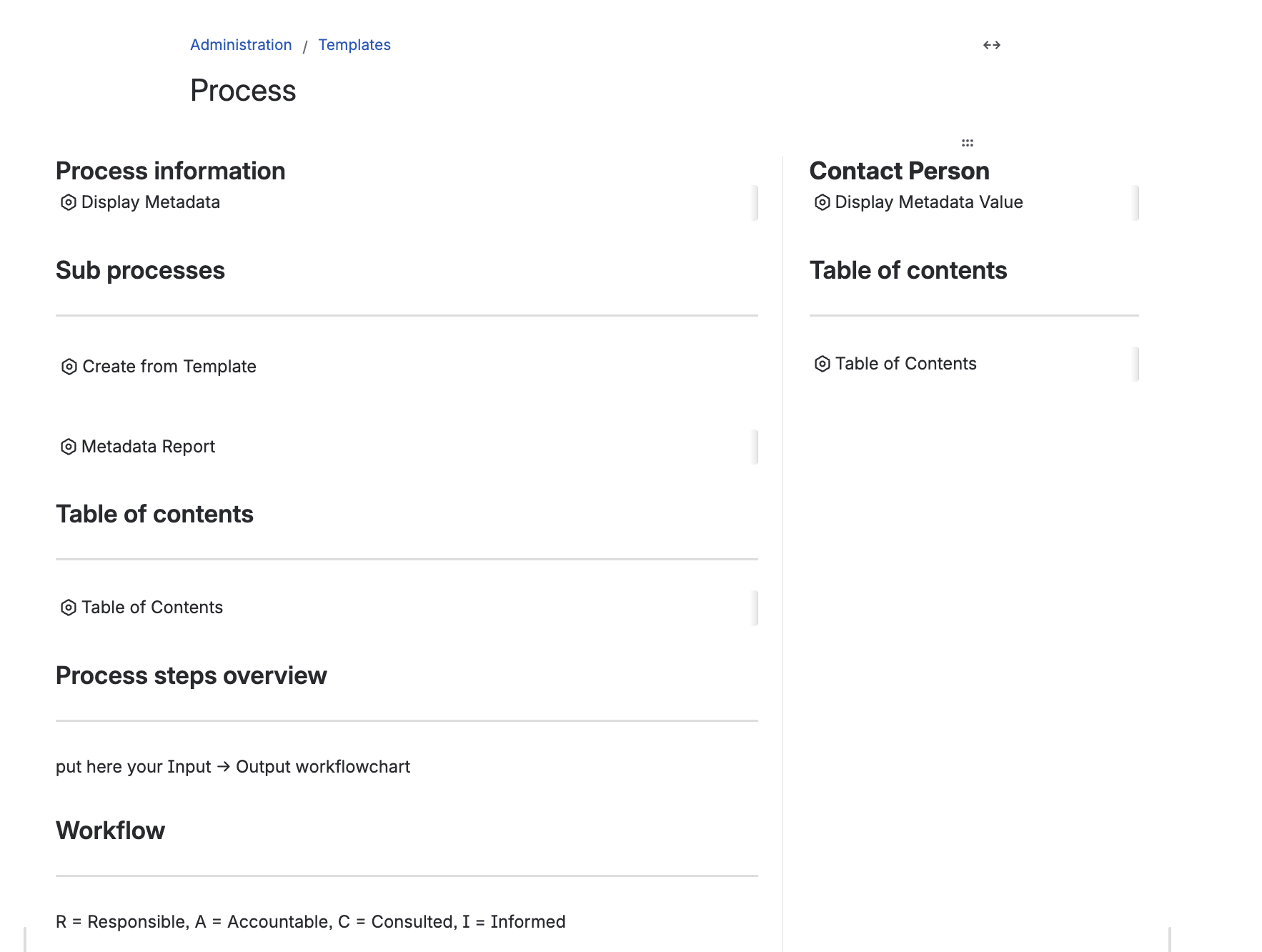
Task: Toggle page width with the double-arrow icon
Action: point(991,46)
